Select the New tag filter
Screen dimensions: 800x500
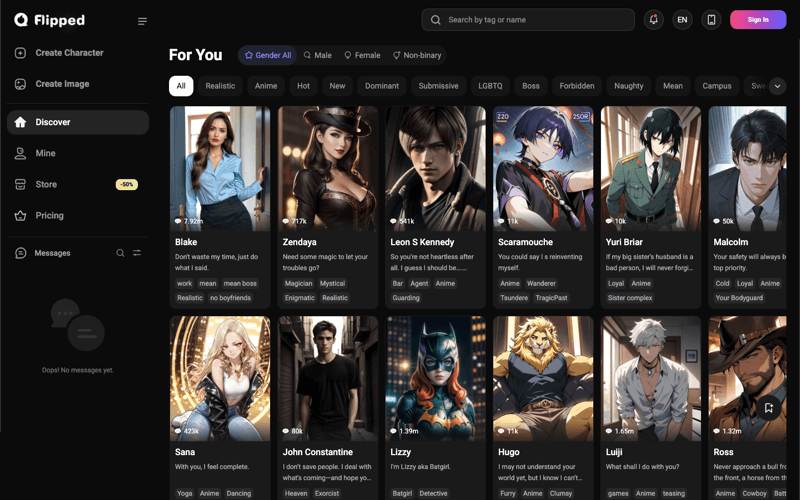(337, 86)
